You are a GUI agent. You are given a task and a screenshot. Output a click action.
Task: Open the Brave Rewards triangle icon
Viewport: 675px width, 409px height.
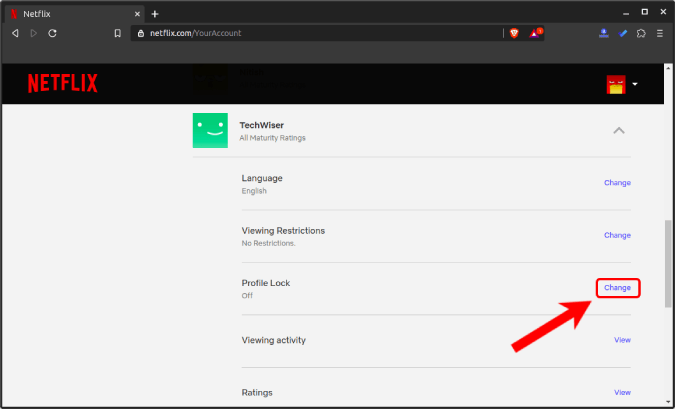(535, 33)
